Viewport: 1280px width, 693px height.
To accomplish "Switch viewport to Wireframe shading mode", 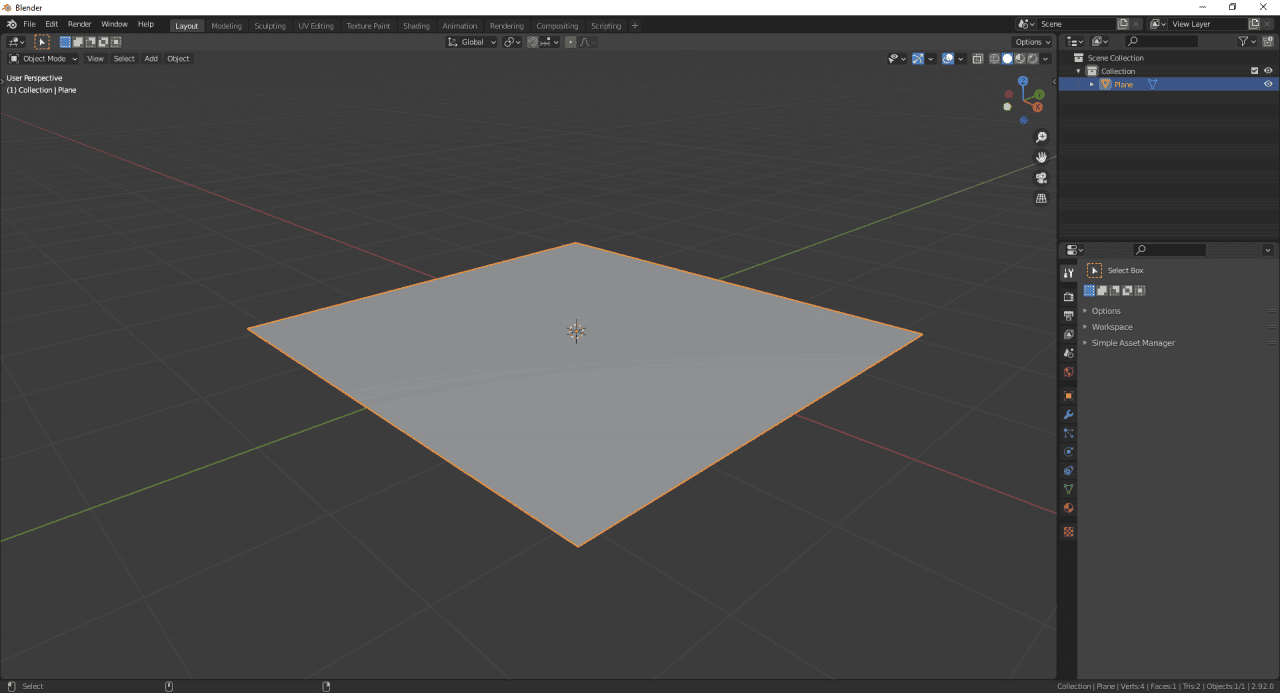I will coord(994,58).
